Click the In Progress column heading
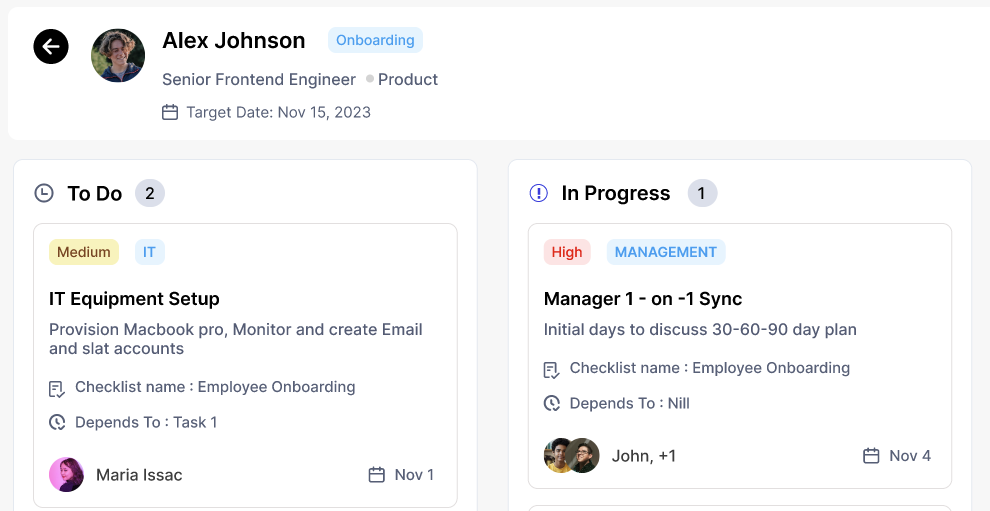990x511 pixels. (616, 193)
